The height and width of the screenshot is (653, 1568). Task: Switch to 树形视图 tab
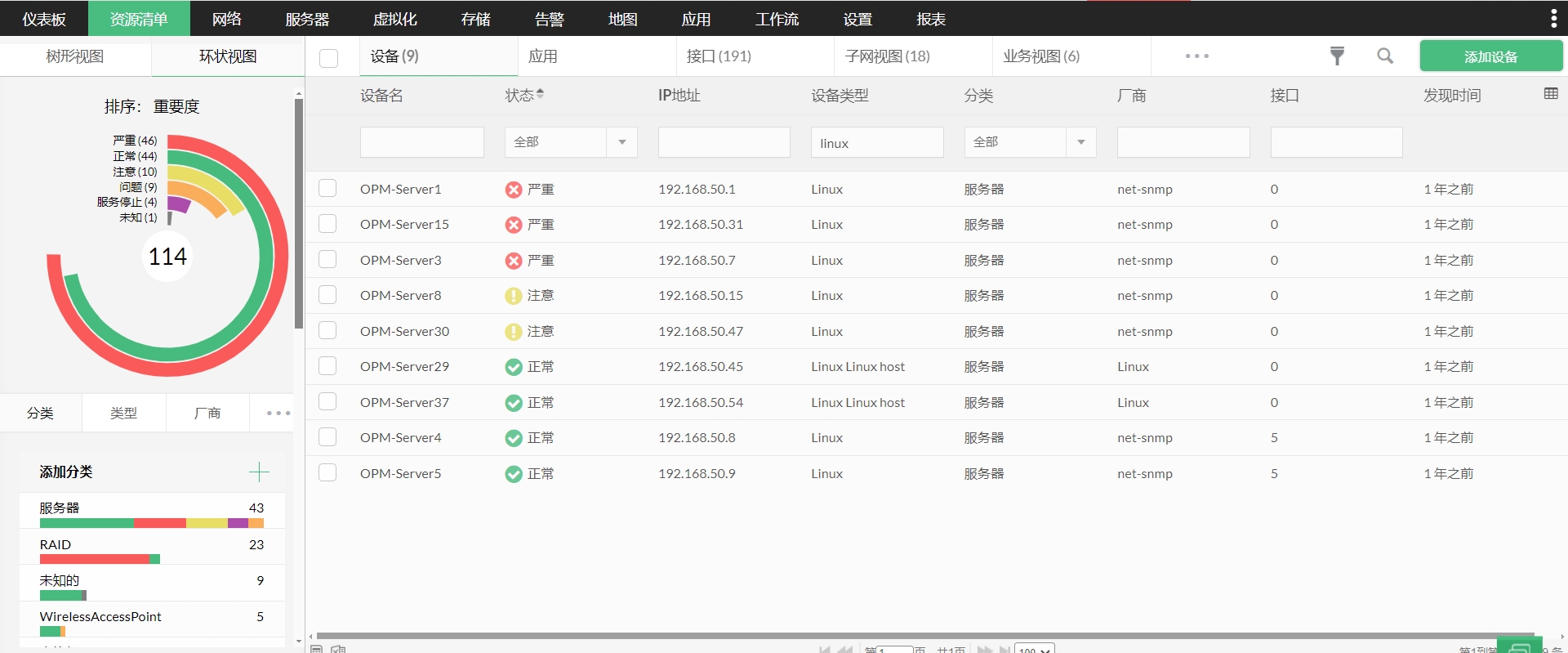click(75, 56)
